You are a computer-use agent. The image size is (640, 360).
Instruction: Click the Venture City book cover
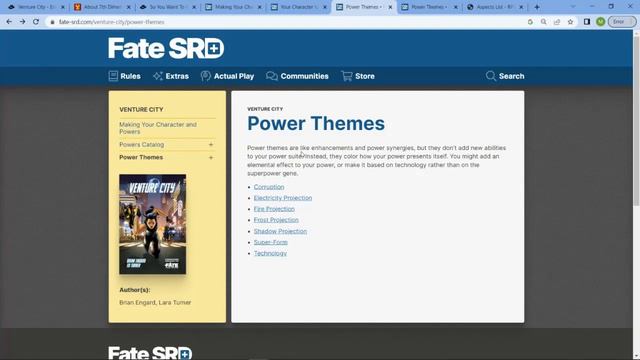pyautogui.click(x=153, y=224)
